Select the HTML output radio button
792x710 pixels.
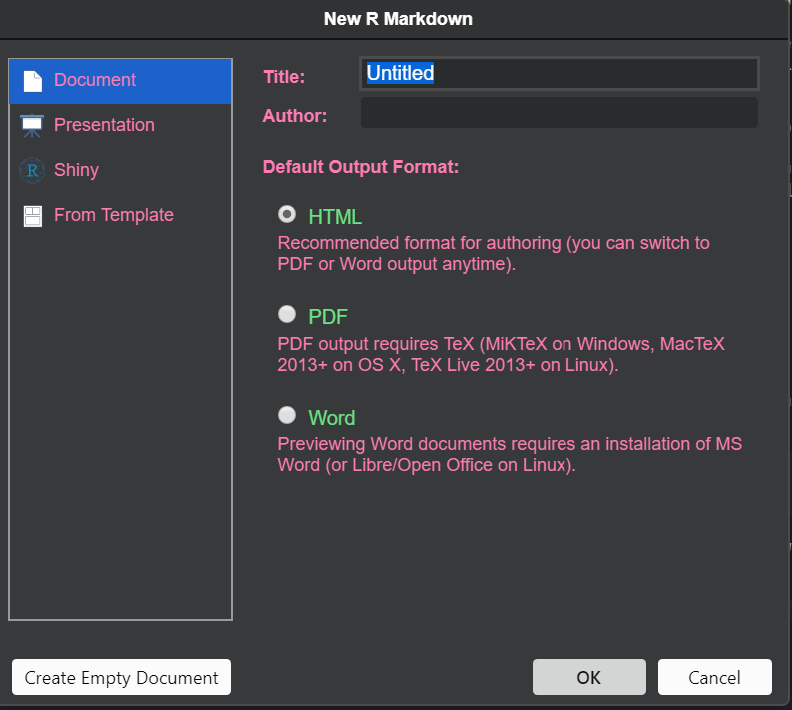click(287, 214)
